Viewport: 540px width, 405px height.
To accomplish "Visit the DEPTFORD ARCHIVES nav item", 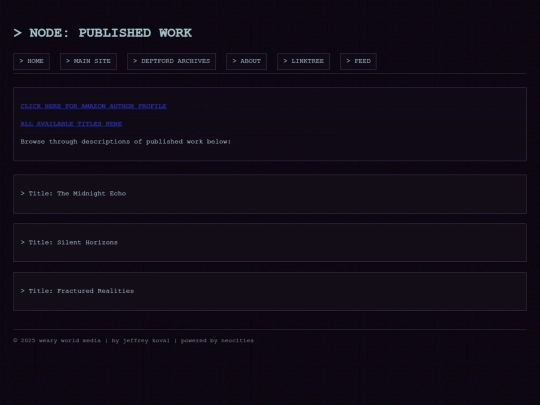I will 171,61.
